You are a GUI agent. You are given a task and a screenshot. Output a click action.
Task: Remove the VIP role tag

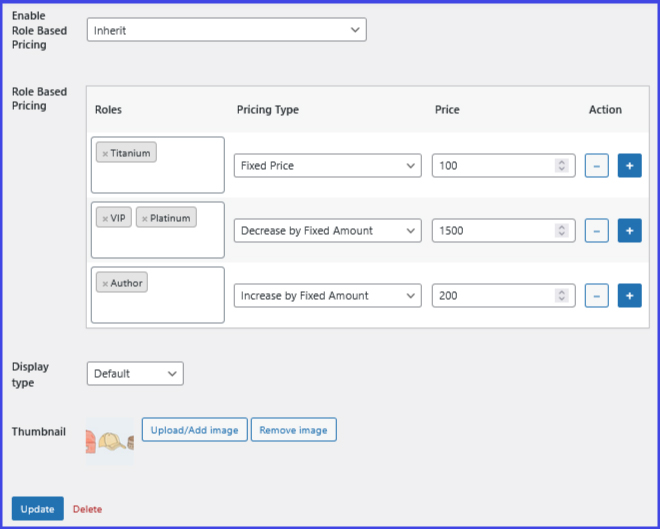105,218
